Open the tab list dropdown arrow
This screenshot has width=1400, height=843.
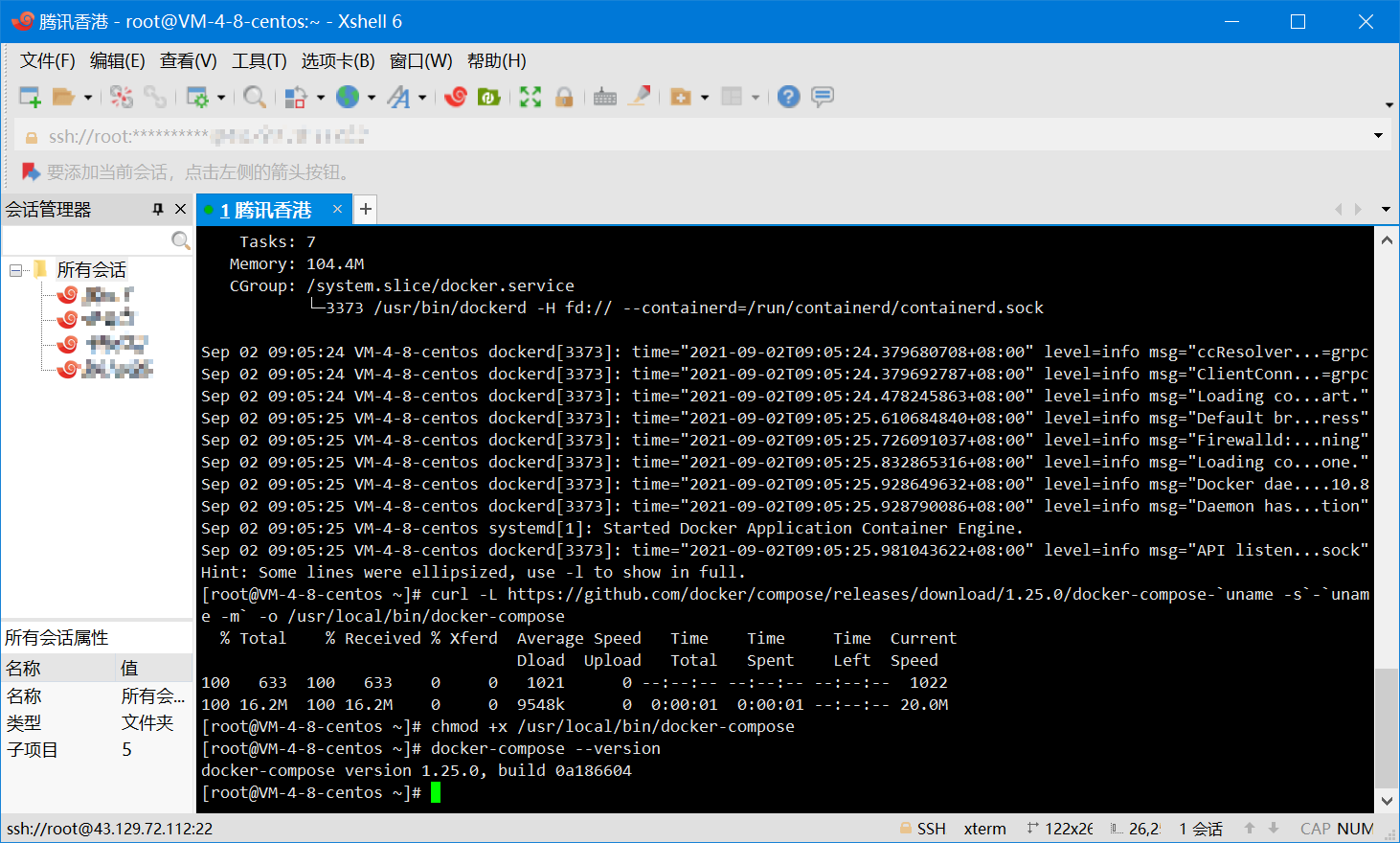[1386, 209]
